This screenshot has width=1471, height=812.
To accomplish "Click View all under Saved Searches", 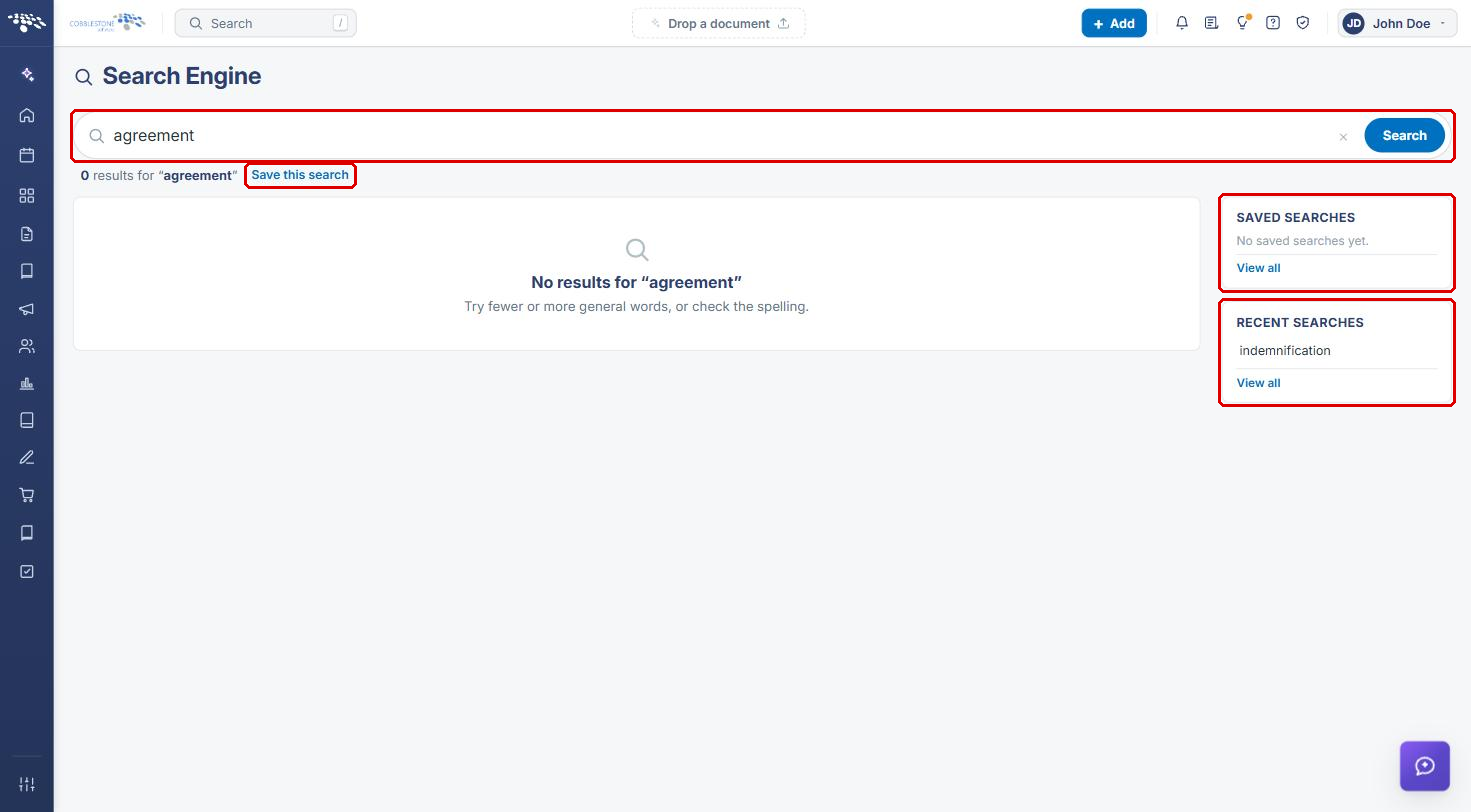I will click(1258, 268).
